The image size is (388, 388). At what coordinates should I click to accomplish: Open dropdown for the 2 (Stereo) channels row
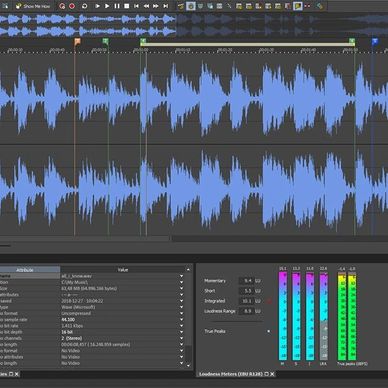(181, 338)
